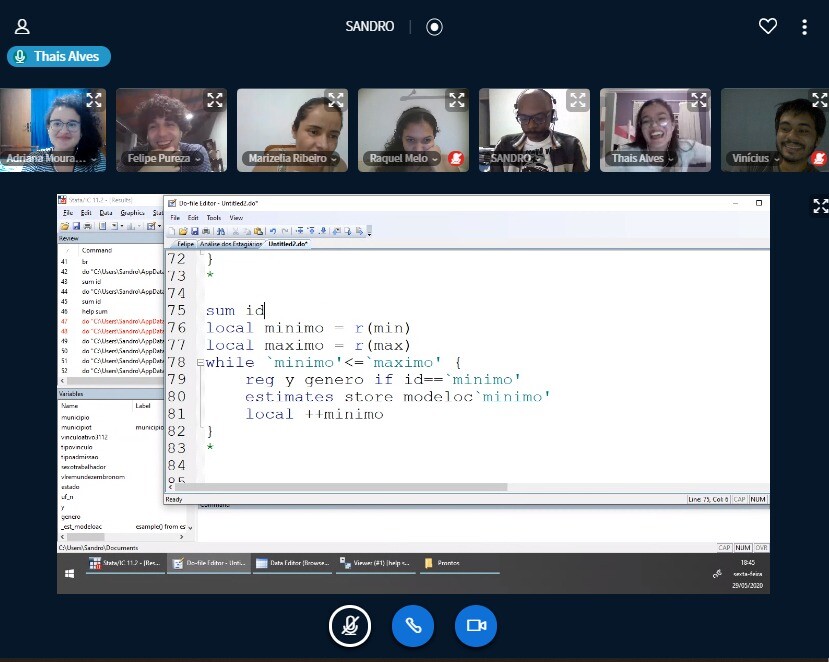
Task: Maximize the shared screen presentation
Action: pos(820,206)
